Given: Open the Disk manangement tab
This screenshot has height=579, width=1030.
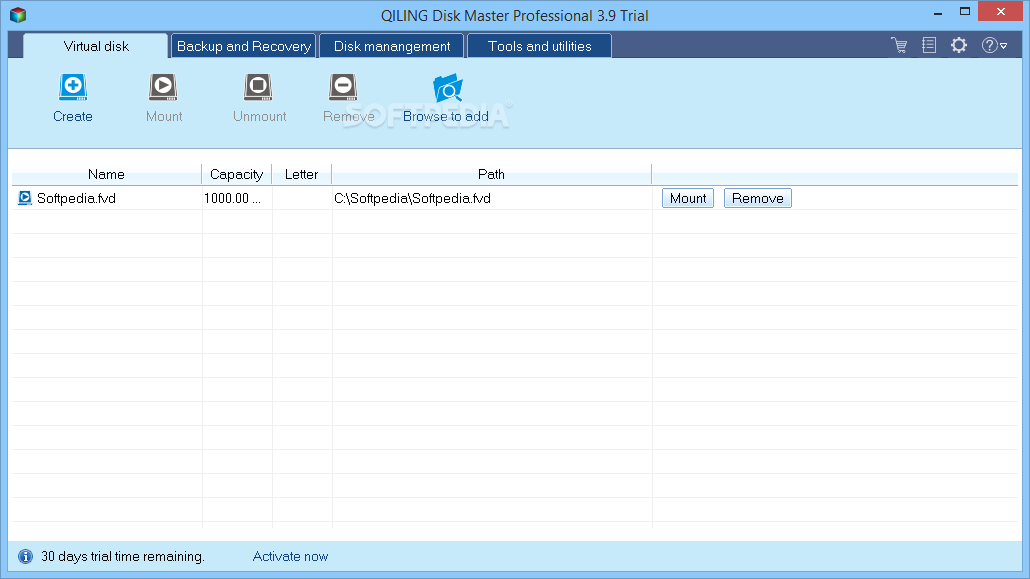Looking at the screenshot, I should (392, 46).
